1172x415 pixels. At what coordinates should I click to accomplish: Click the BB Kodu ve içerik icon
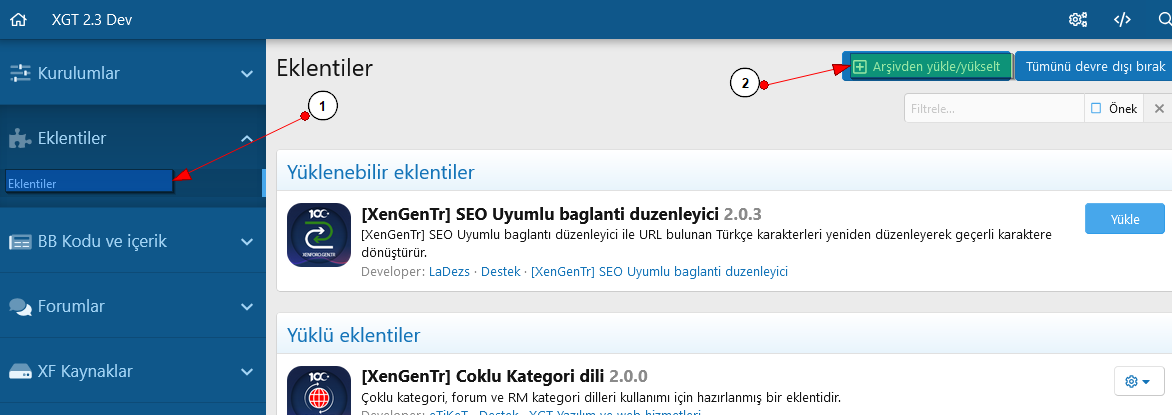click(x=19, y=242)
